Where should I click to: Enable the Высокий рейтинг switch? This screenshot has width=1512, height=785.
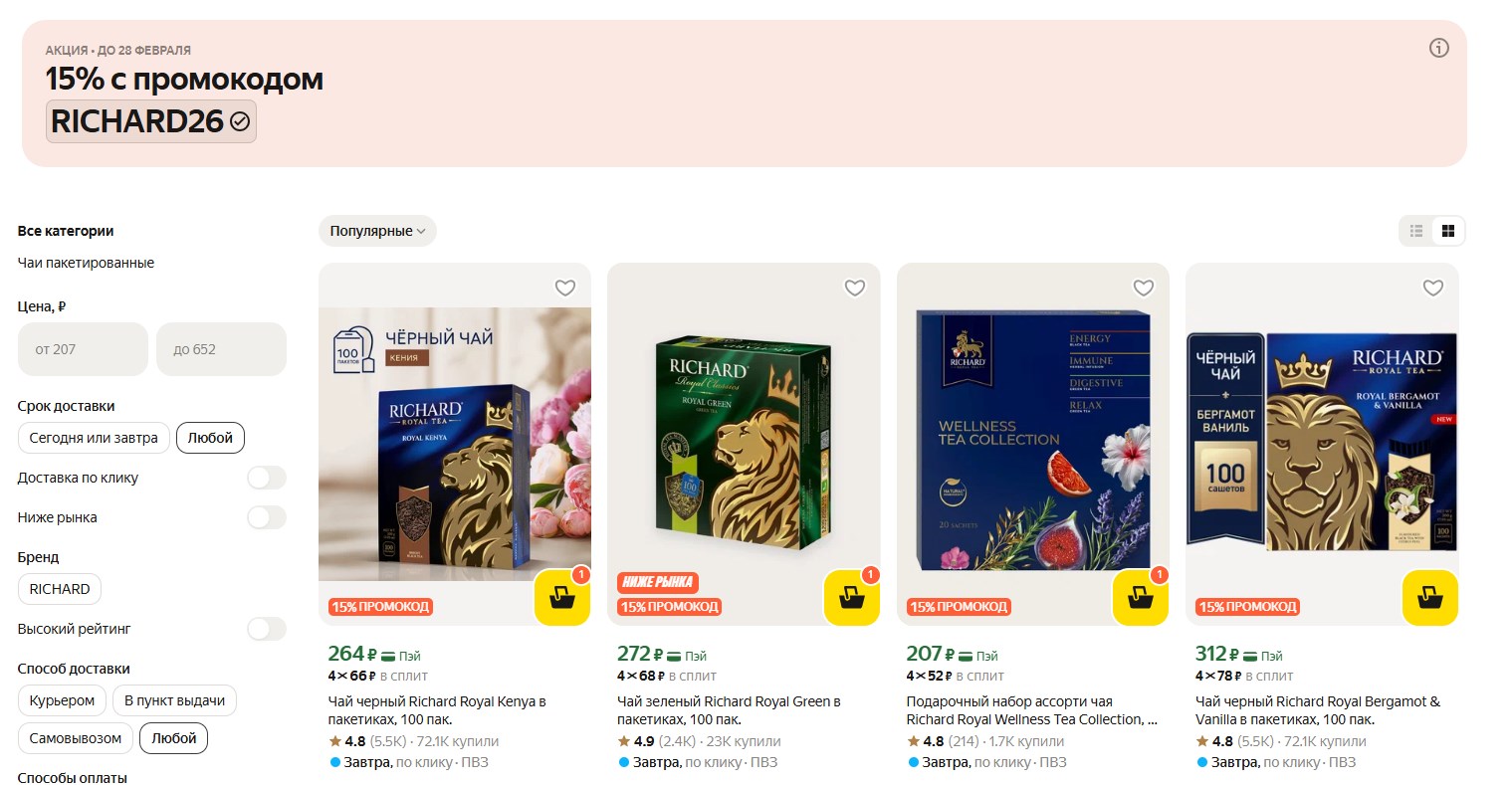267,629
